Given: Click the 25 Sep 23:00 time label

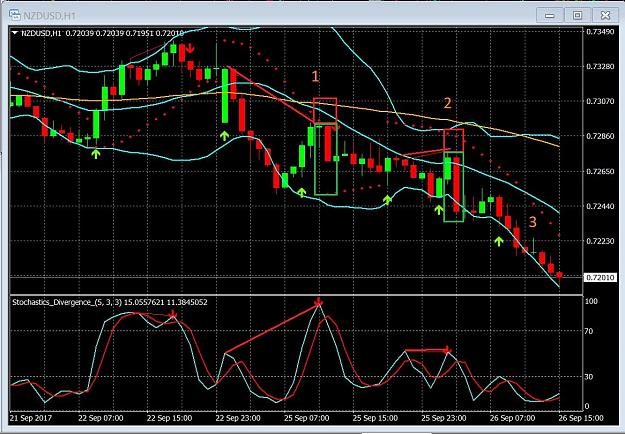Looking at the screenshot, I should coord(444,418).
